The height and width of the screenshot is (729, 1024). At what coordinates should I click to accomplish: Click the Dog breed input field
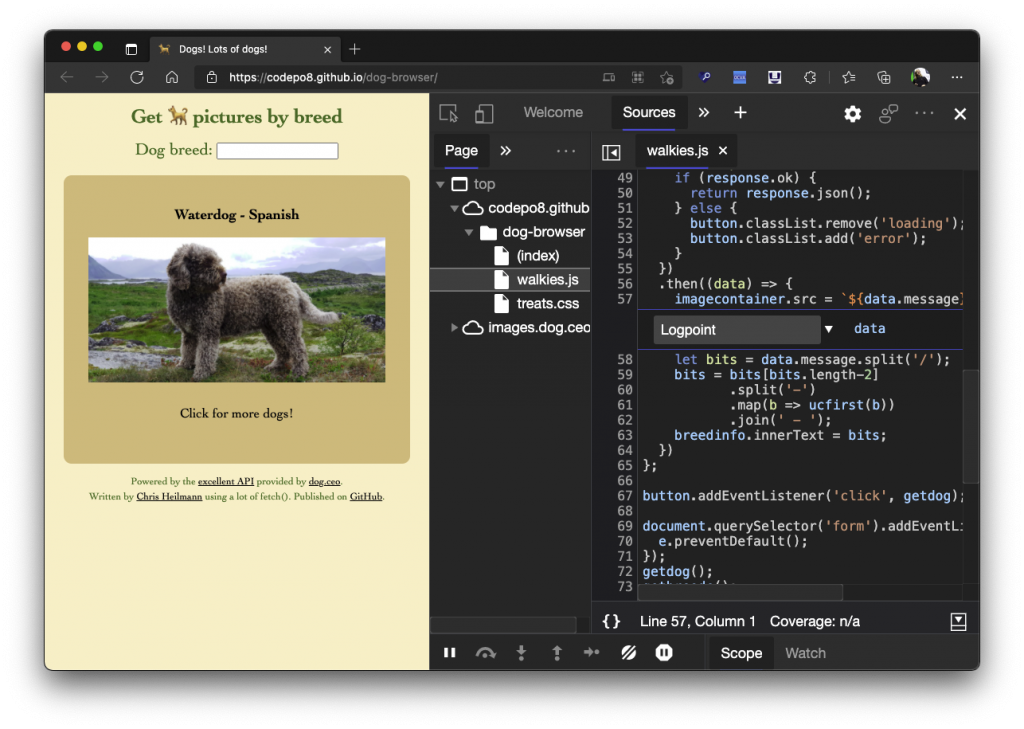277,151
